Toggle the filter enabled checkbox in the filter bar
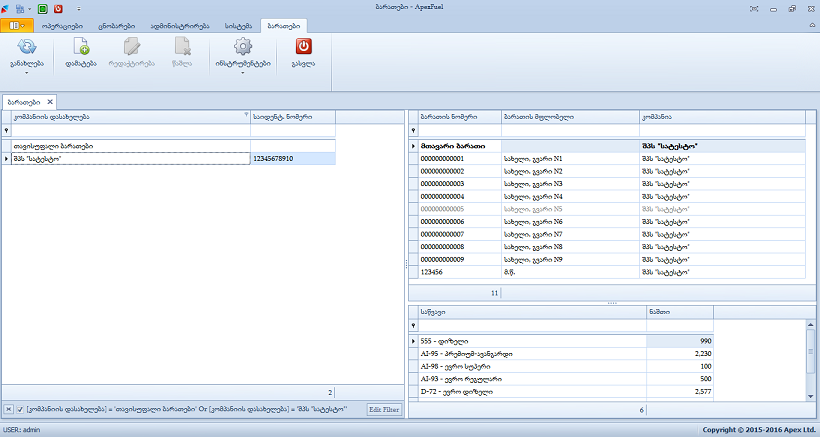 point(20,409)
